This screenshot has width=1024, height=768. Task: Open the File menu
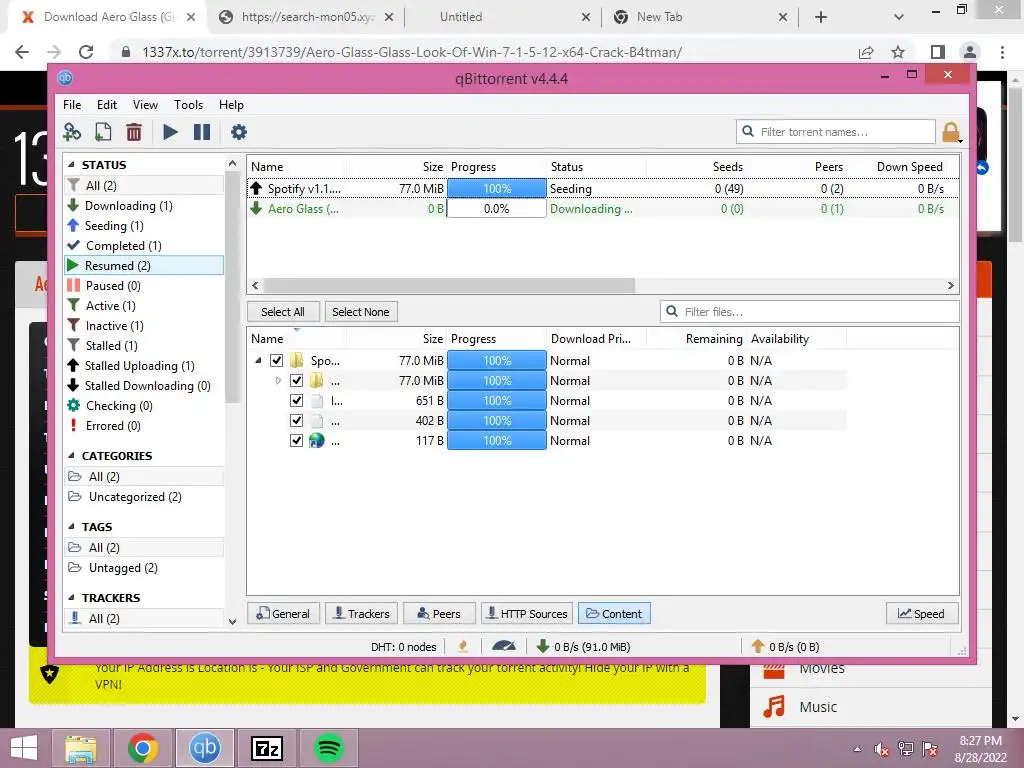point(72,104)
